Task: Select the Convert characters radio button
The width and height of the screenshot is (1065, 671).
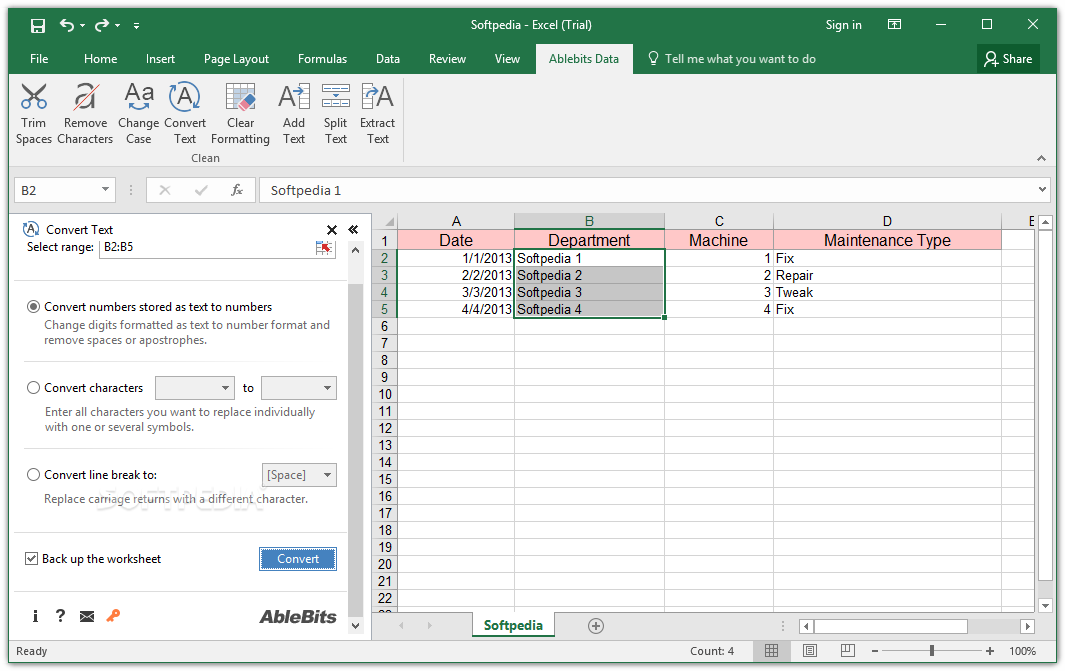Action: (x=33, y=388)
